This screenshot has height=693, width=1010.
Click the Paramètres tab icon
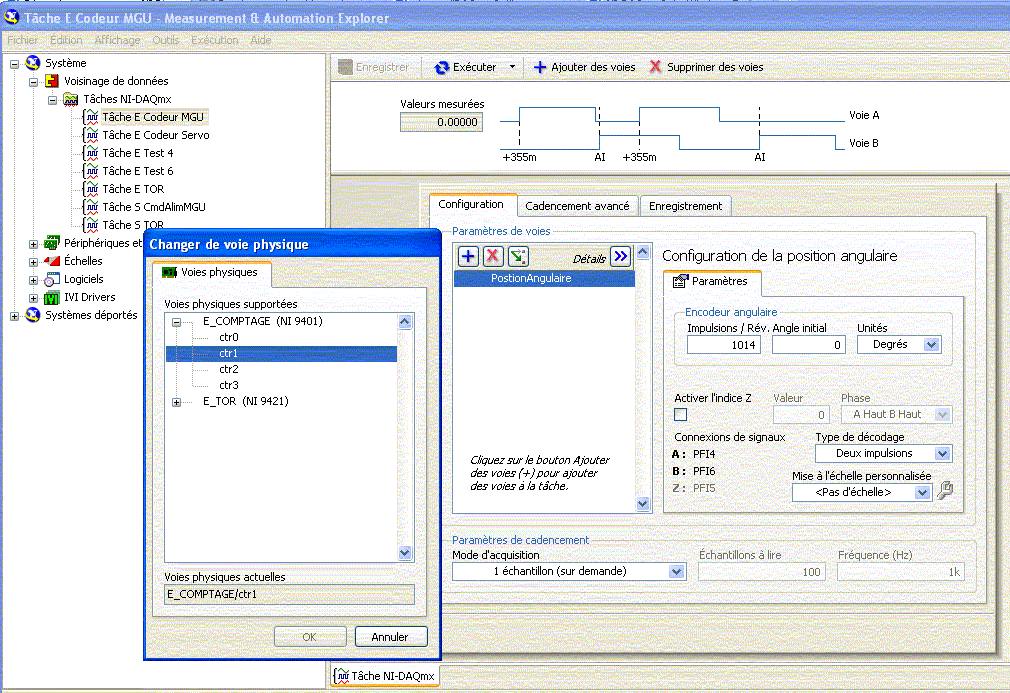click(680, 281)
